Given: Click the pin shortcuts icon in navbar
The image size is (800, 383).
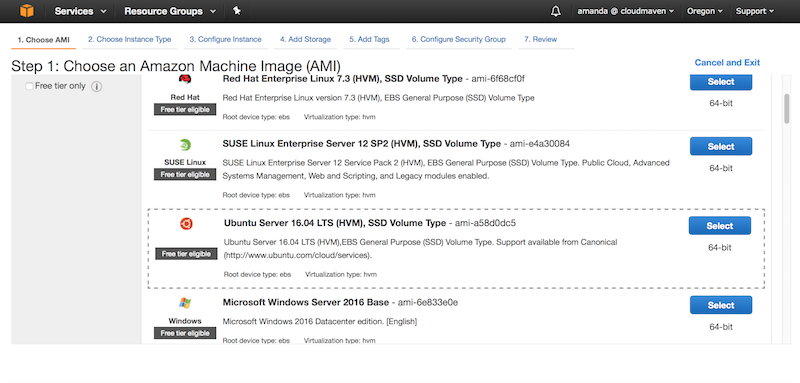Looking at the screenshot, I should (236, 11).
